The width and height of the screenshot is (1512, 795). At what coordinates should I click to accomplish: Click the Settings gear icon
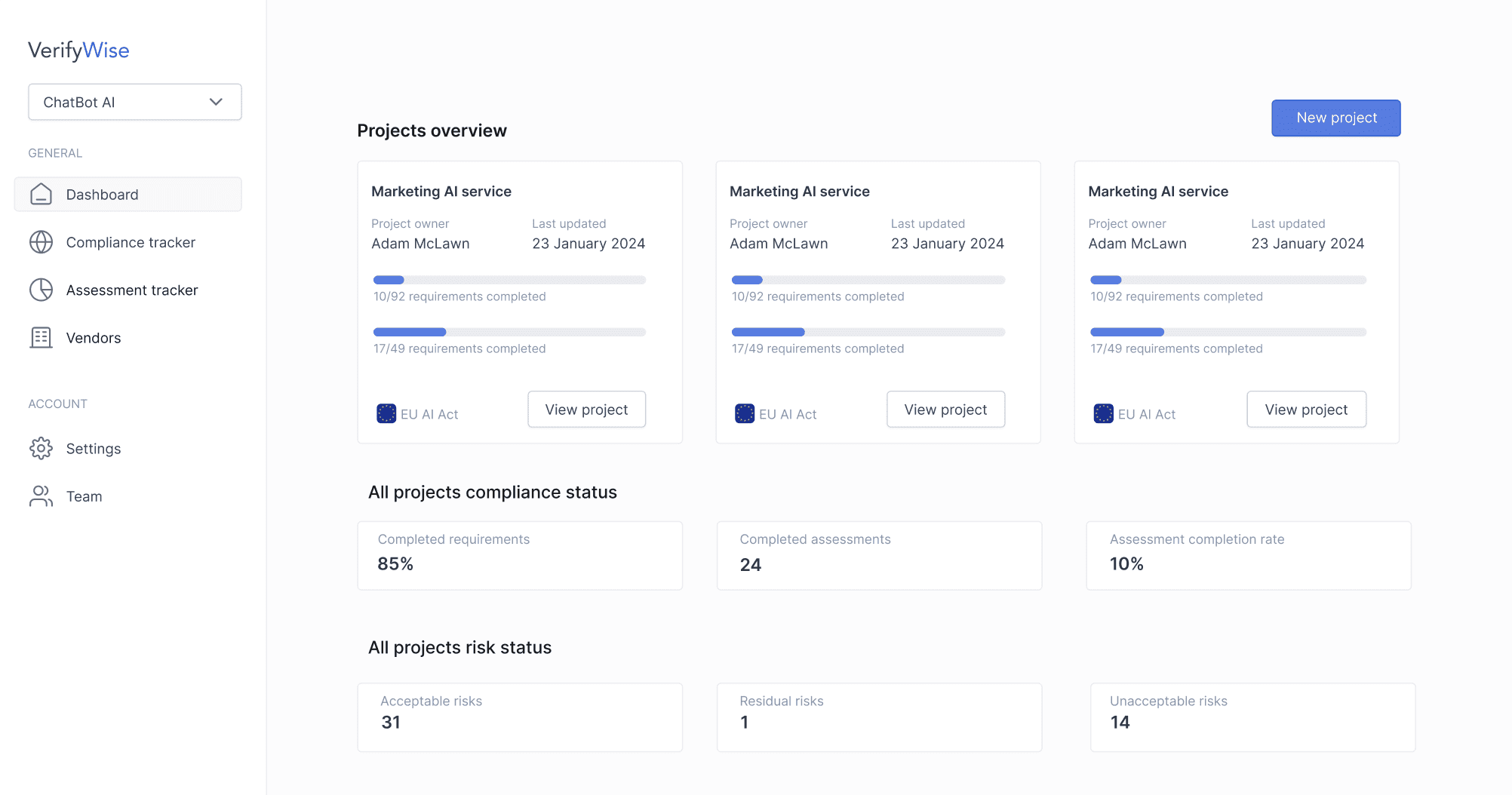tap(41, 449)
